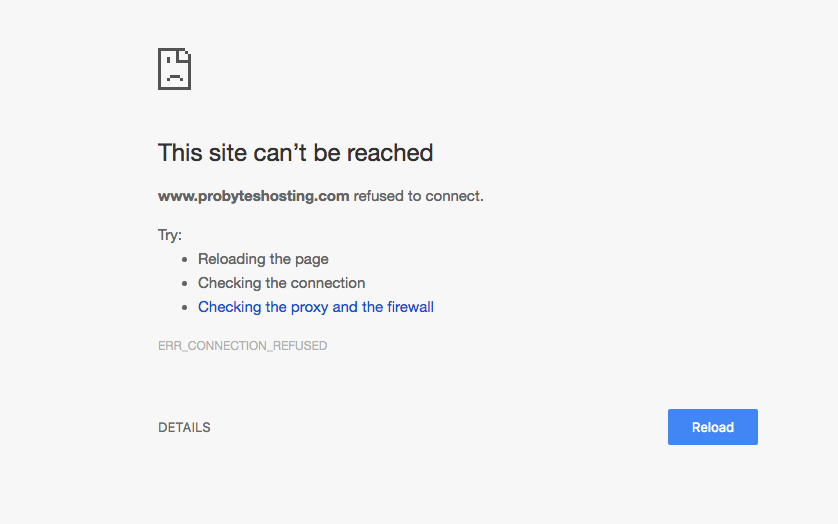838x524 pixels.
Task: Click the word 'reached' in the heading
Action: tap(390, 153)
